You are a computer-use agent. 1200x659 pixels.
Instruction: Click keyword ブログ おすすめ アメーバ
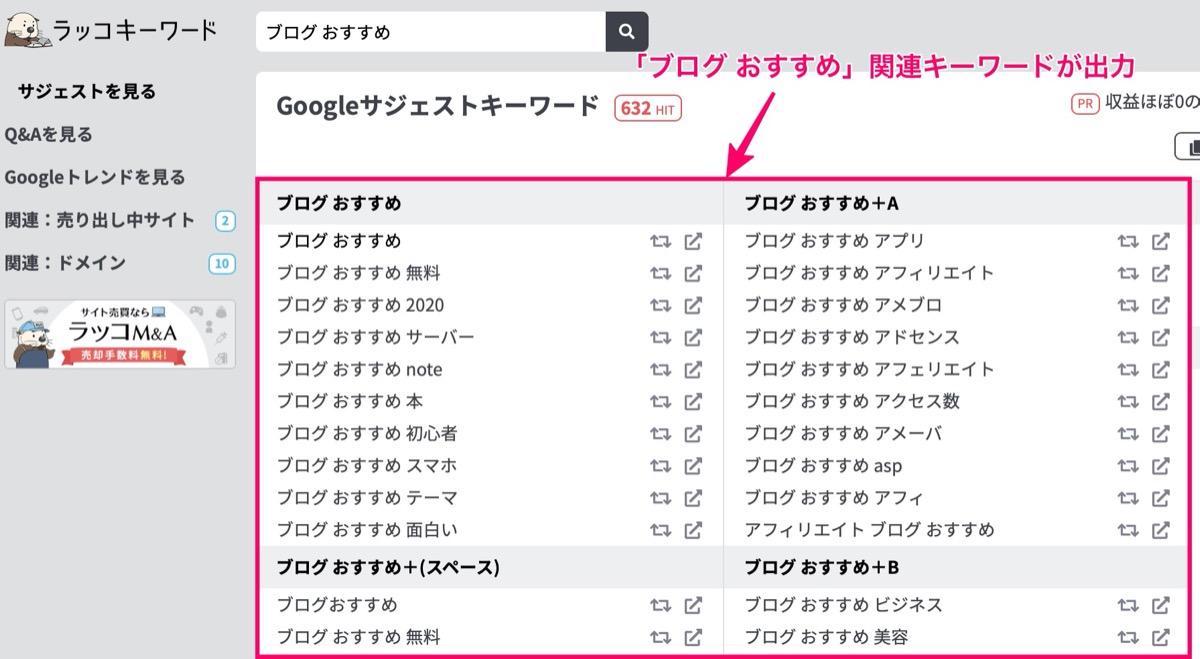843,433
